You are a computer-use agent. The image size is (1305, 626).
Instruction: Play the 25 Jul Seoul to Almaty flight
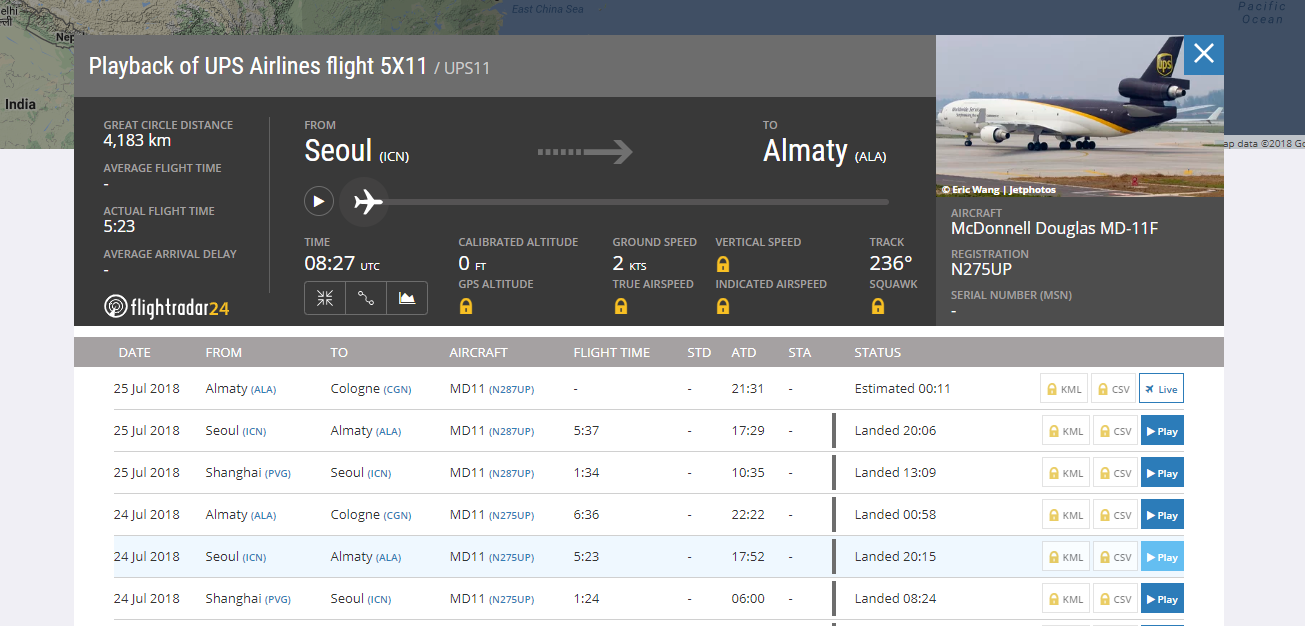(x=1162, y=431)
